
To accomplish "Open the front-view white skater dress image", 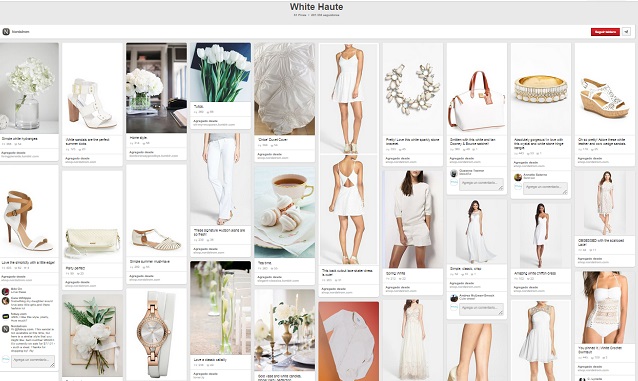I will coord(349,99).
